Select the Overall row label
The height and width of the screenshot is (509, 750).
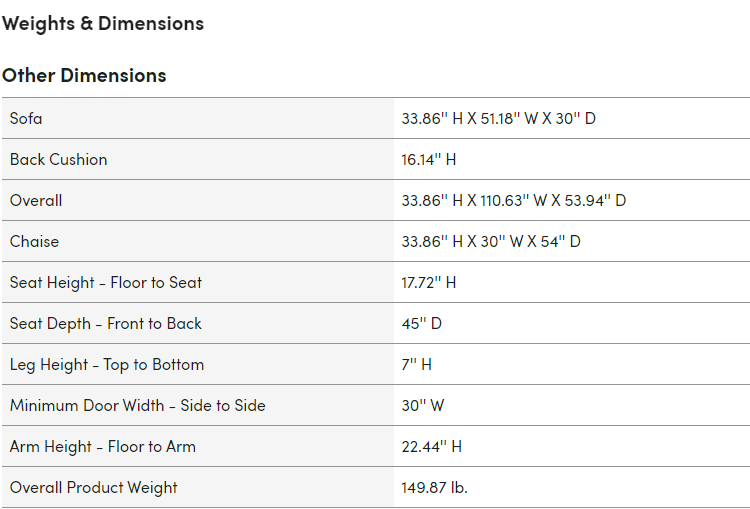(36, 200)
